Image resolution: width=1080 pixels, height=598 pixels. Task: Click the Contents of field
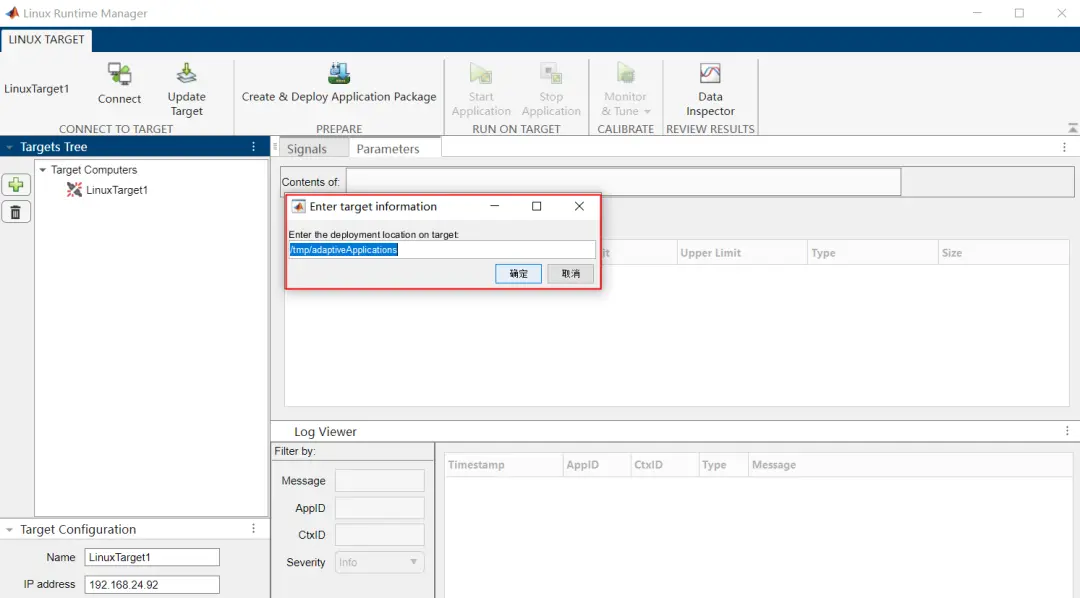pos(623,182)
